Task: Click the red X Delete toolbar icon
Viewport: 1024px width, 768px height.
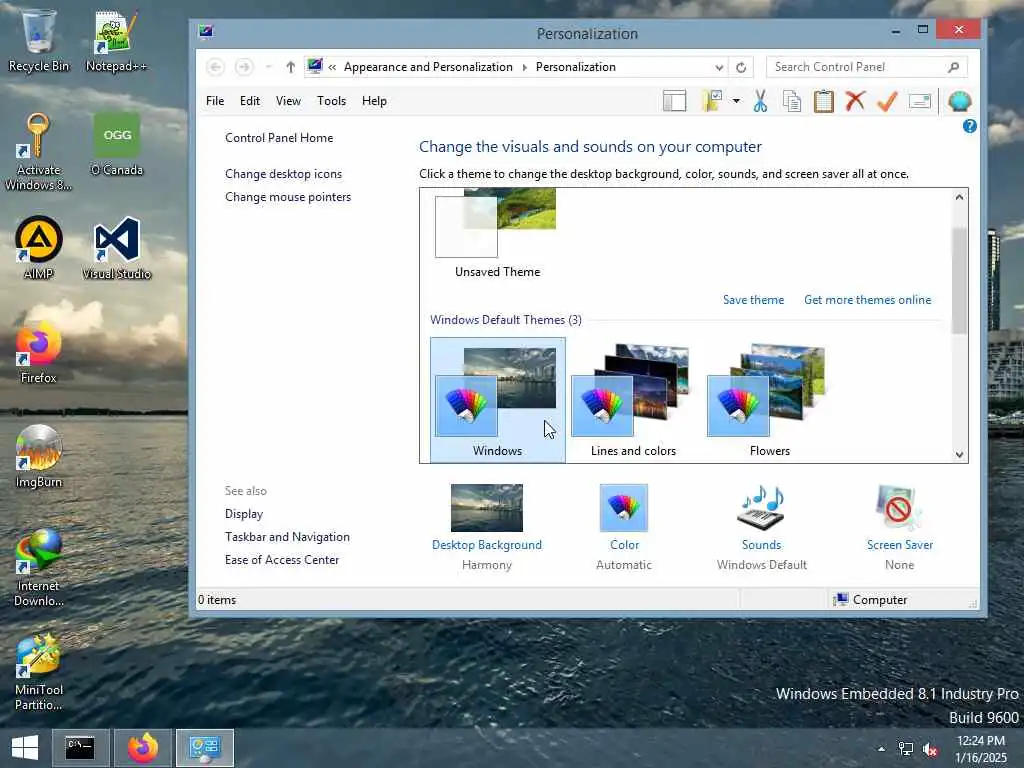Action: (855, 101)
